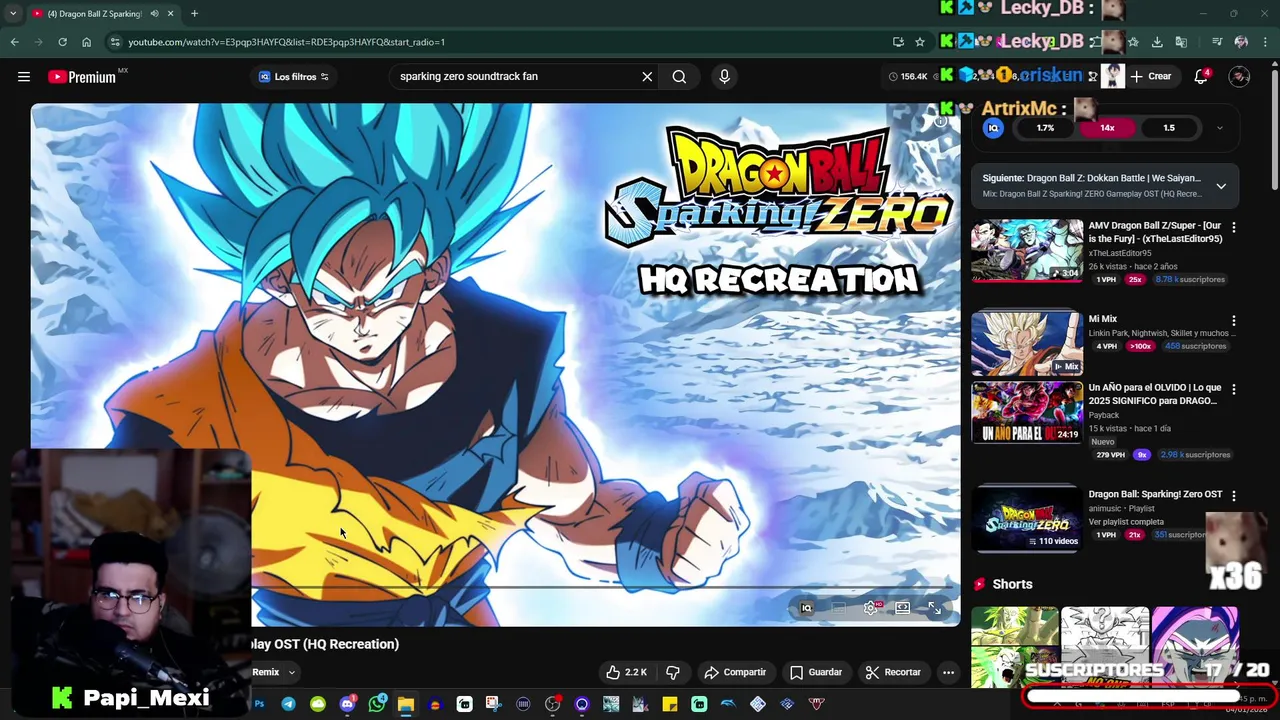
Task: Select the Dragon Ball Z Sparking tab
Action: click(92, 13)
